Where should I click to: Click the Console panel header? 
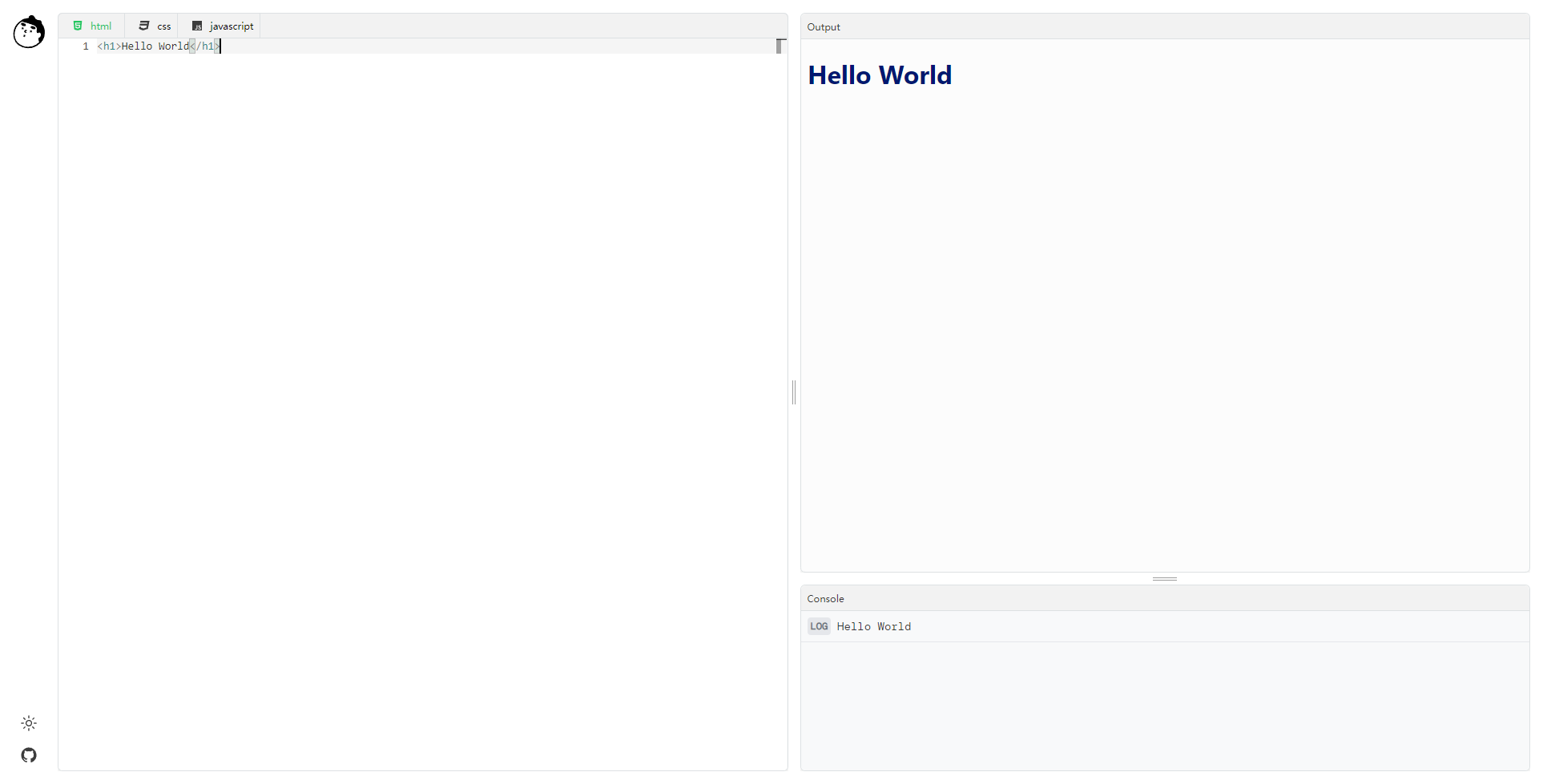click(1165, 598)
